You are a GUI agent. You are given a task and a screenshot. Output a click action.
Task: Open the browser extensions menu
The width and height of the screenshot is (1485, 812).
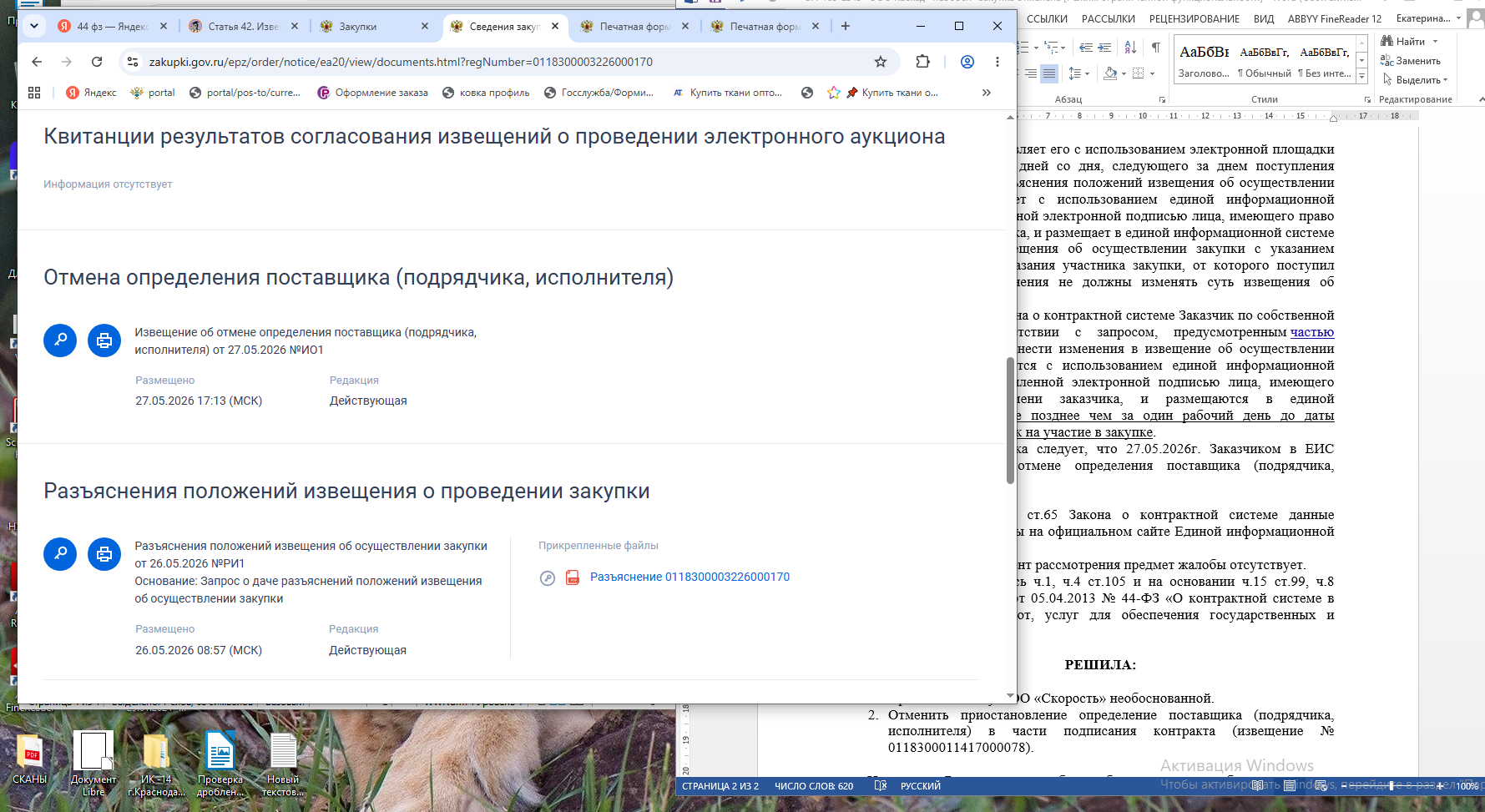(922, 62)
